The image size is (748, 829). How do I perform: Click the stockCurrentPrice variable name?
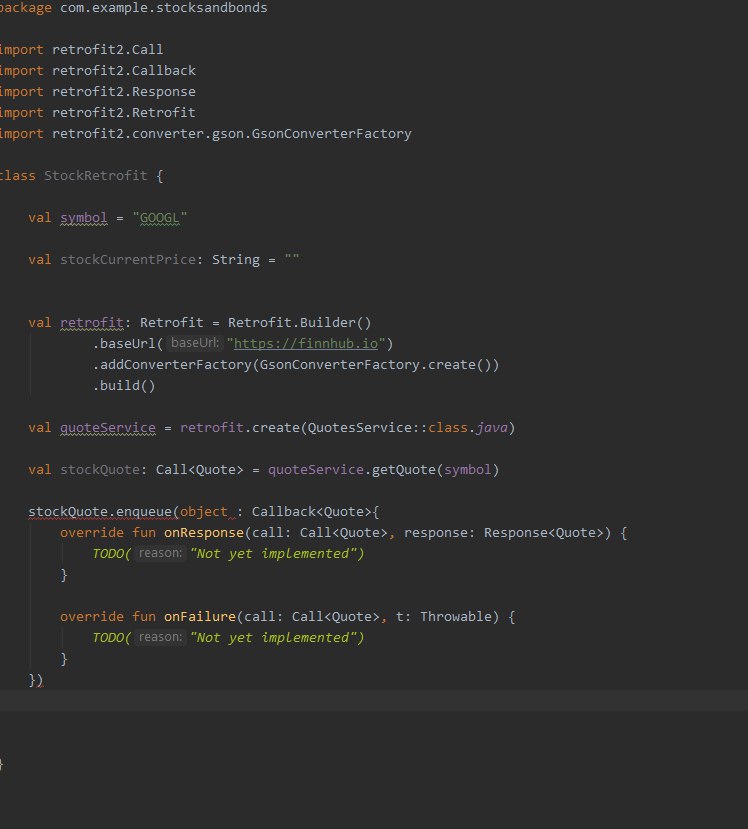[x=127, y=260]
